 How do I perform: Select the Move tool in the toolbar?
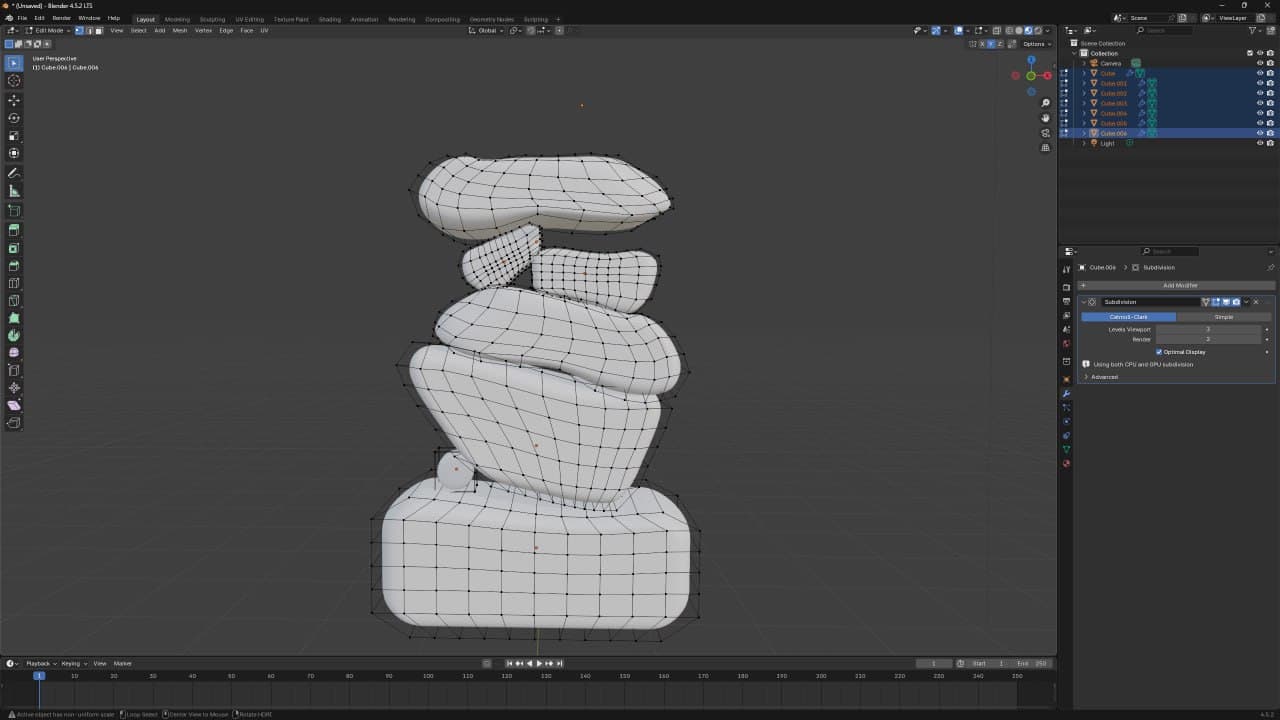click(x=14, y=100)
